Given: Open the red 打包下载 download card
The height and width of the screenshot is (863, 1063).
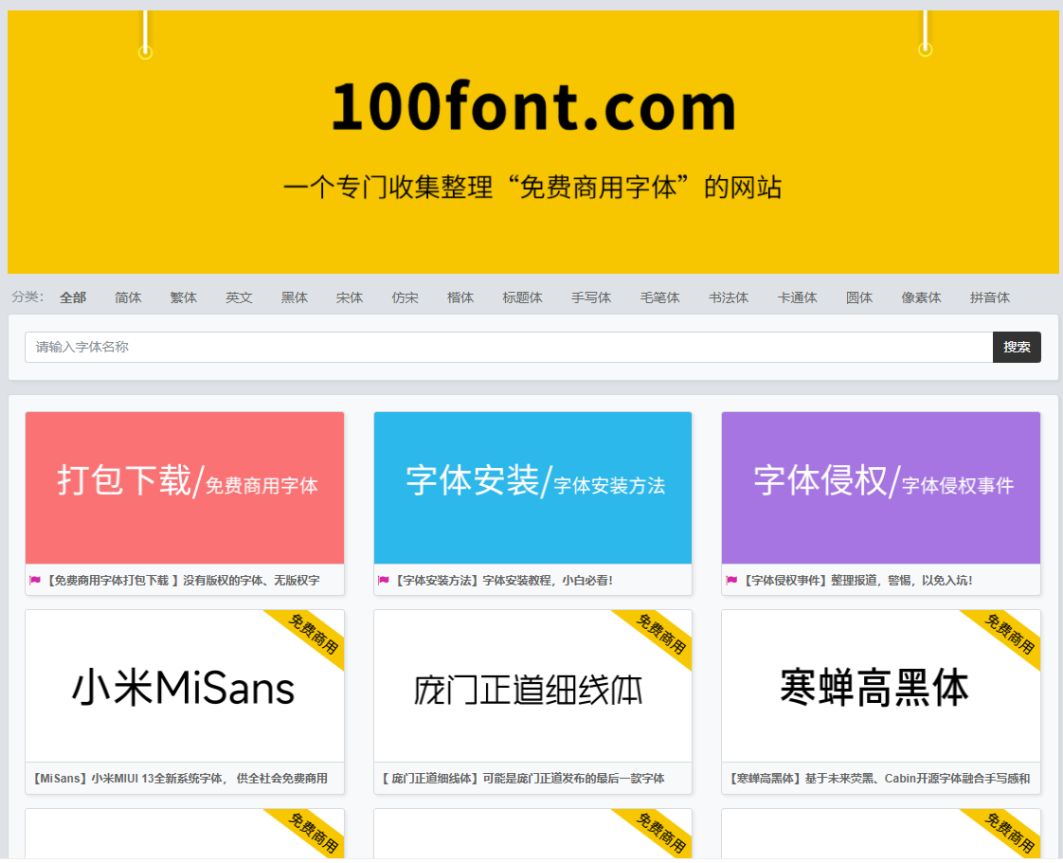Looking at the screenshot, I should pyautogui.click(x=184, y=486).
